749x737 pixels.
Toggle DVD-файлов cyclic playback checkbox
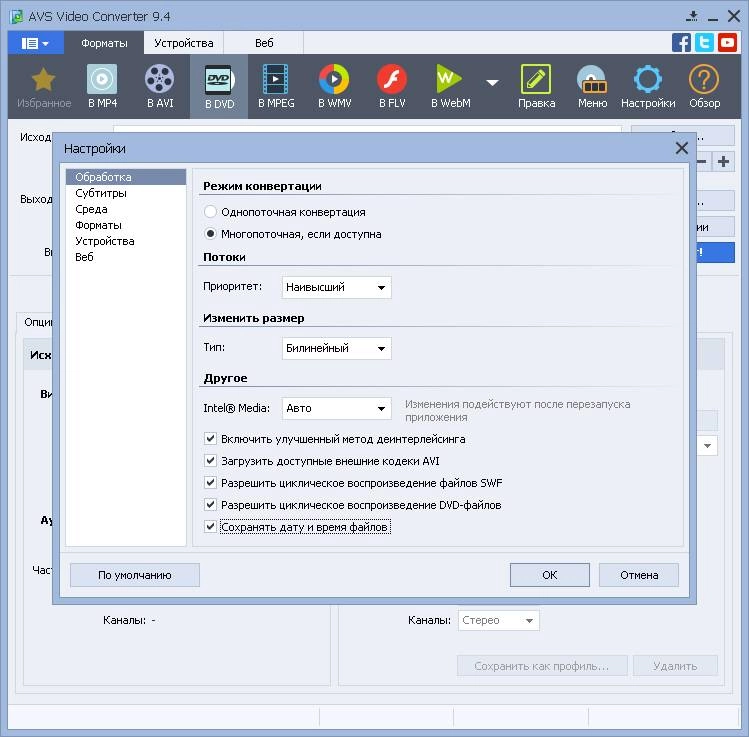(x=210, y=504)
